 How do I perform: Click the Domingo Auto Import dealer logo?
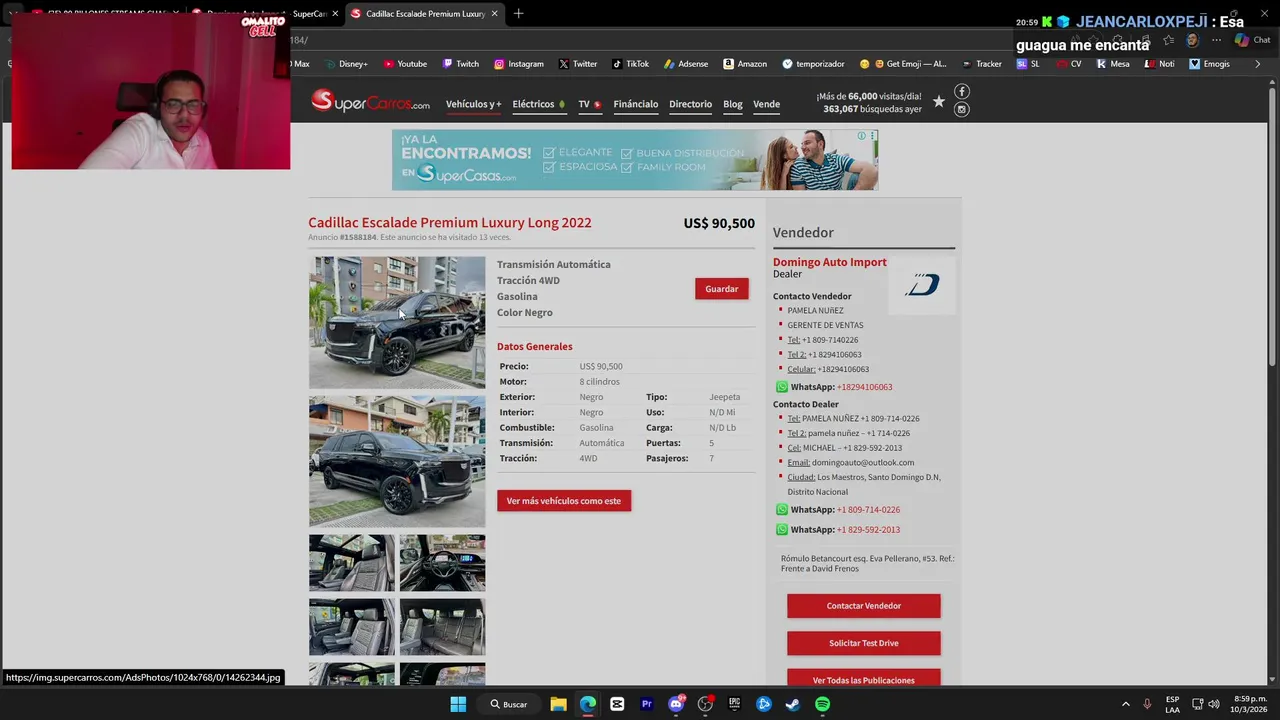pos(922,286)
